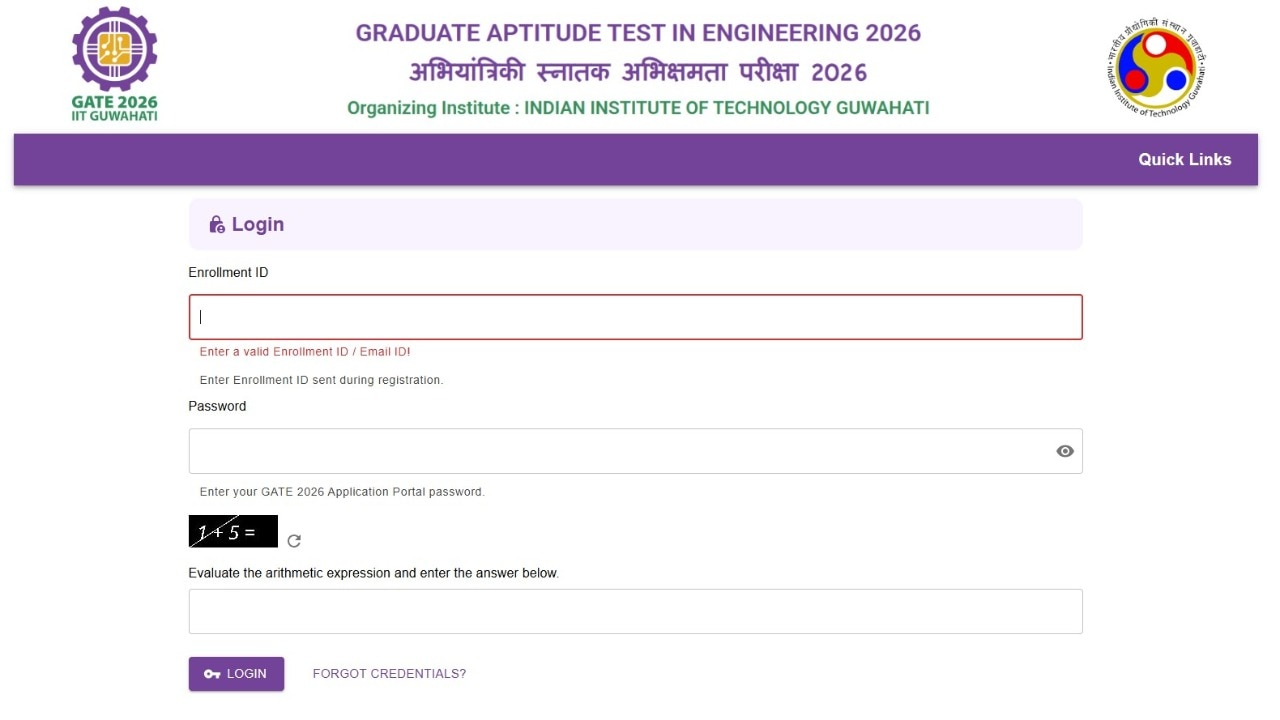Click the Organizing Institute green text line

[638, 108]
